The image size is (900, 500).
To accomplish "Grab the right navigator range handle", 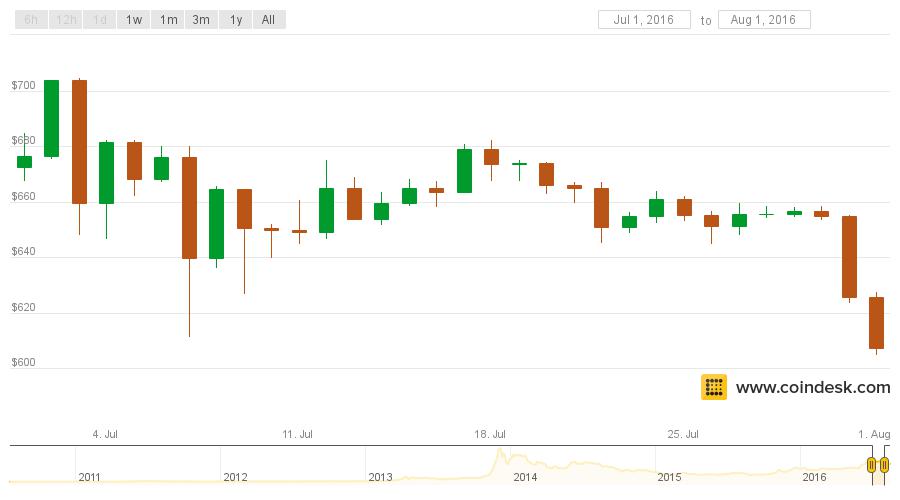I will pos(885,464).
